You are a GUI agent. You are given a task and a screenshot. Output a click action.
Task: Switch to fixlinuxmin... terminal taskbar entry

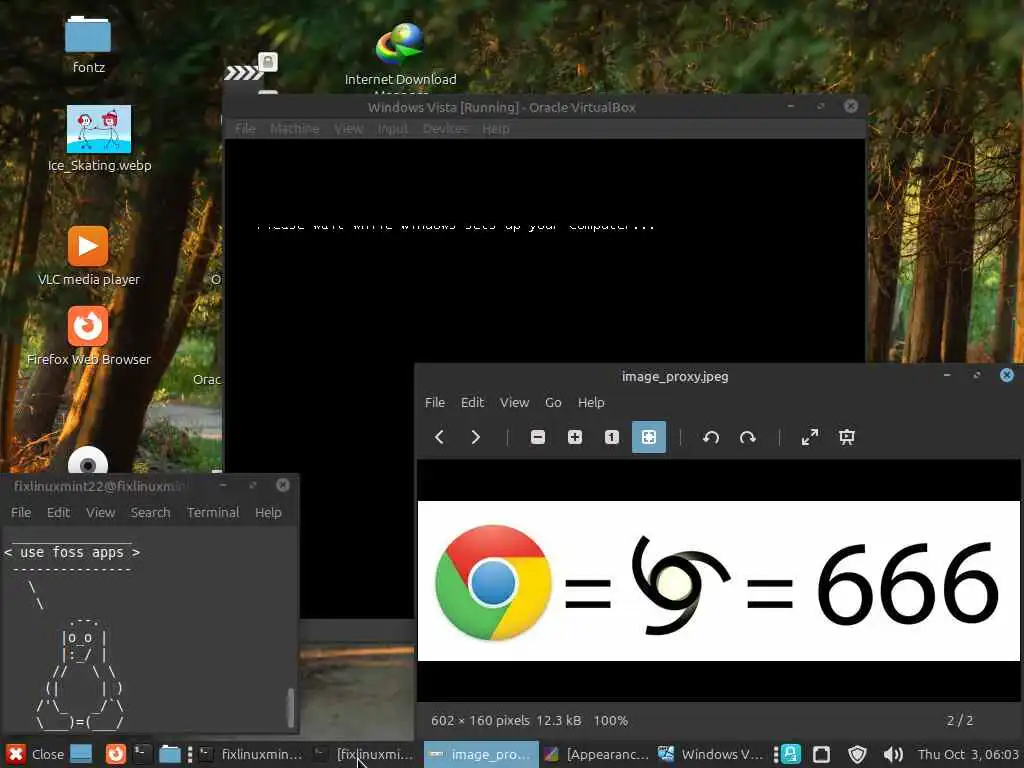pos(251,754)
